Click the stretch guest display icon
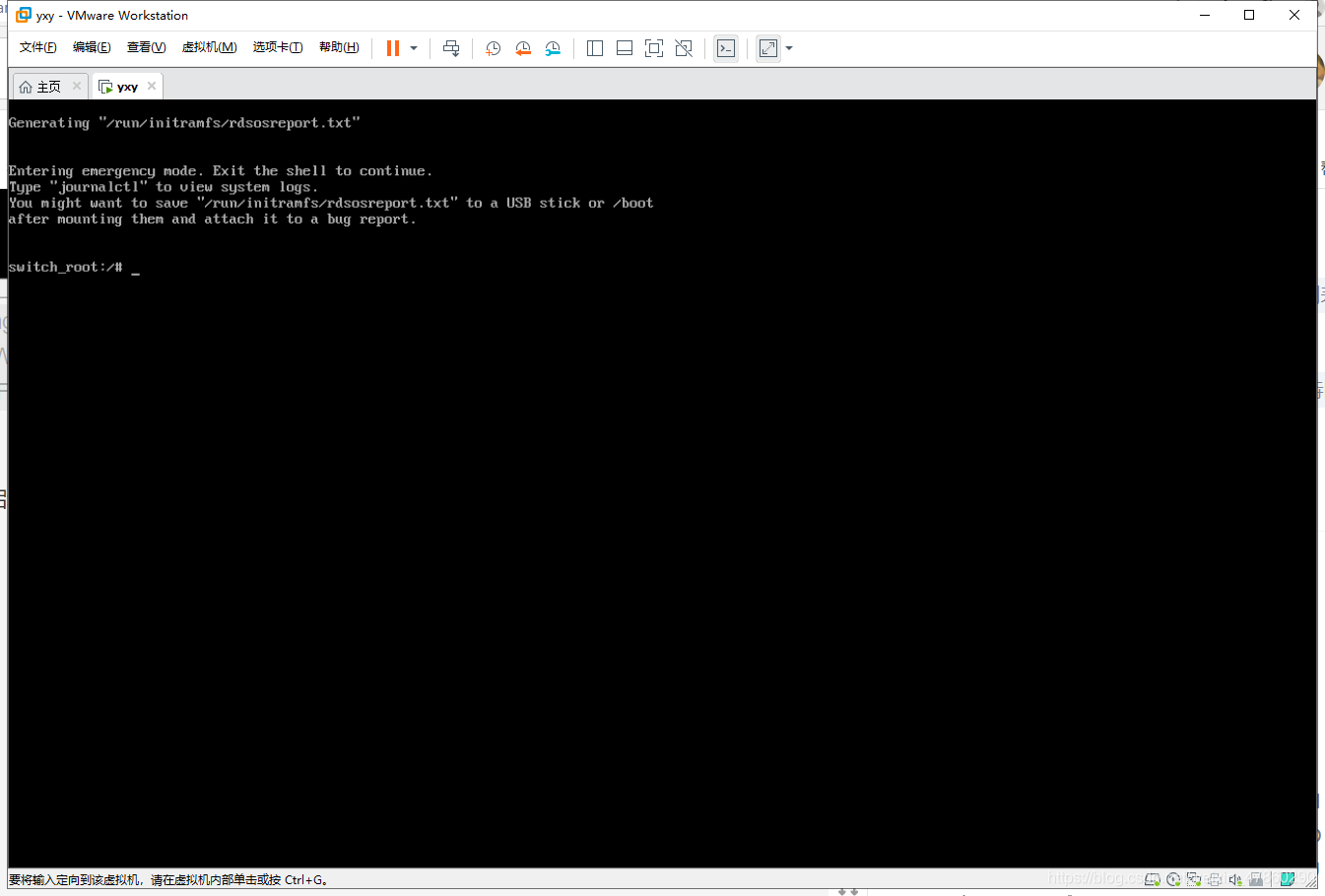 (768, 48)
